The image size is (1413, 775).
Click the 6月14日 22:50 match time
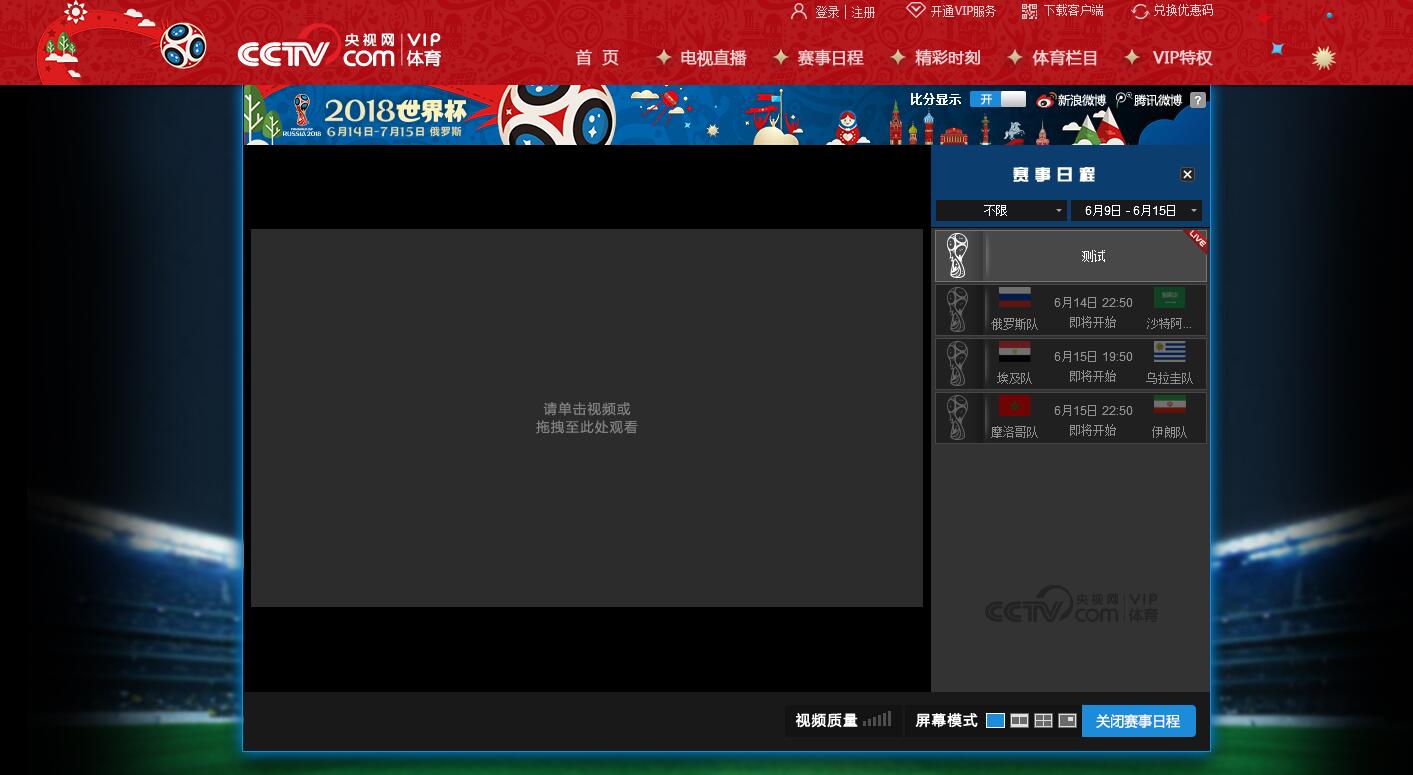(x=1093, y=302)
